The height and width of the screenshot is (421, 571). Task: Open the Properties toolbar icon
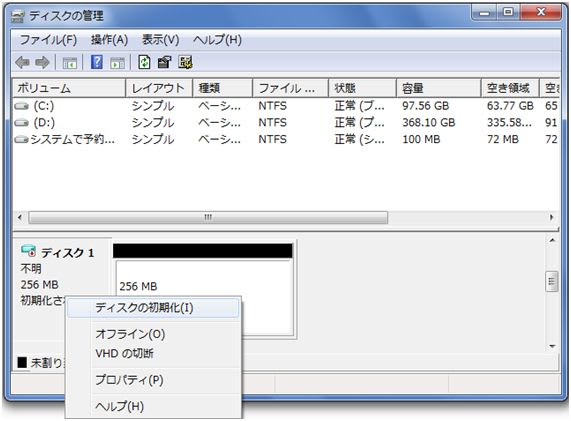pyautogui.click(x=165, y=63)
